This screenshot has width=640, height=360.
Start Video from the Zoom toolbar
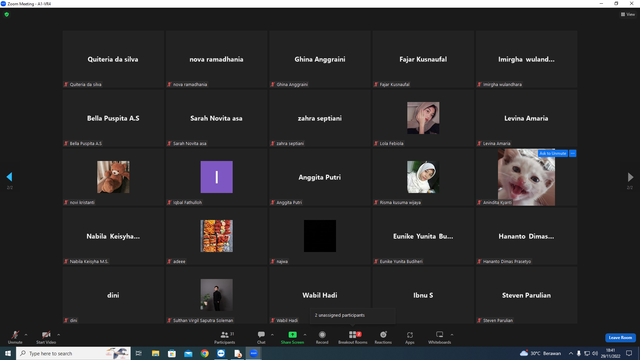[46, 337]
